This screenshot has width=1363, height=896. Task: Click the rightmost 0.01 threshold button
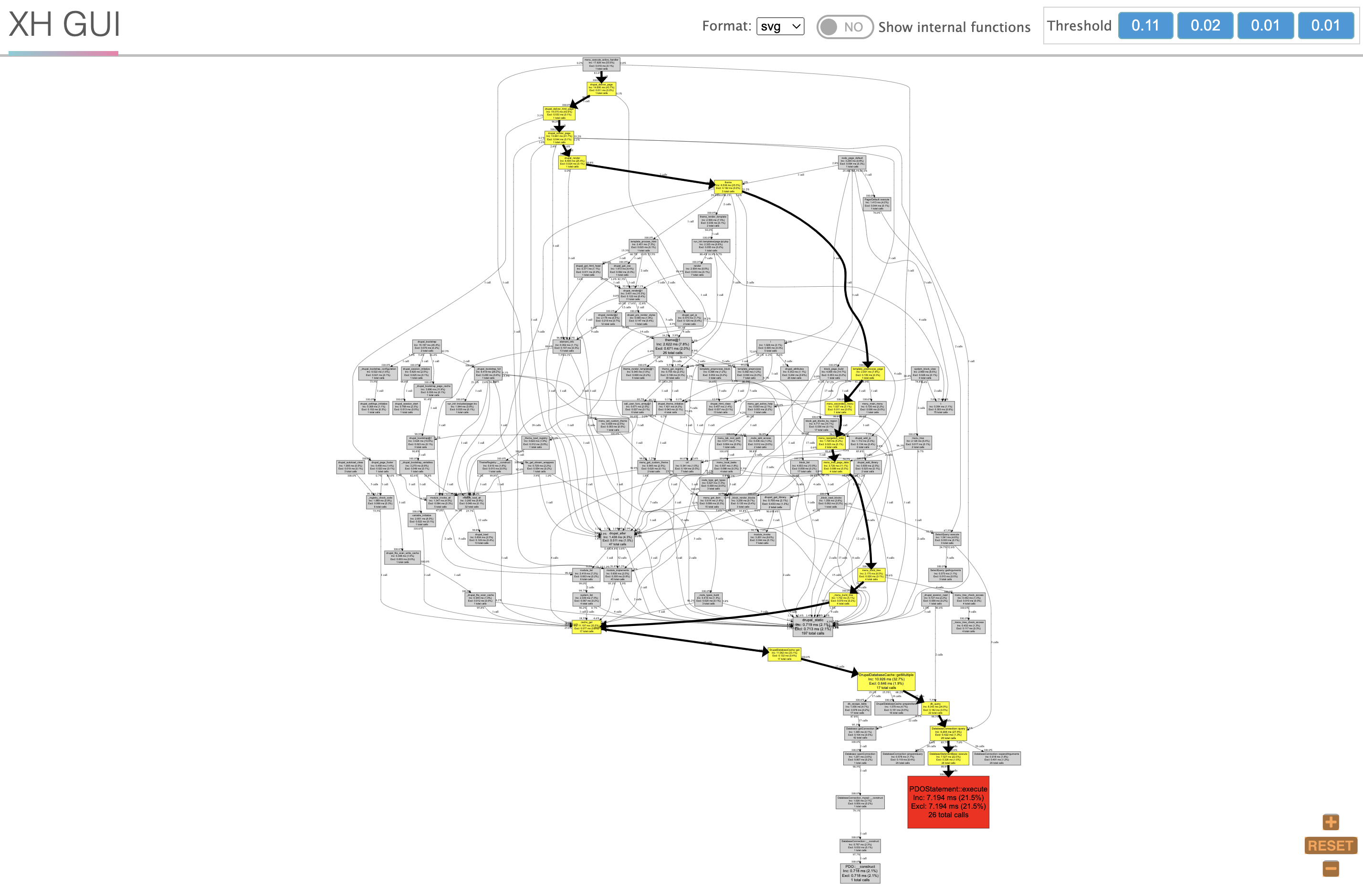(x=1325, y=26)
